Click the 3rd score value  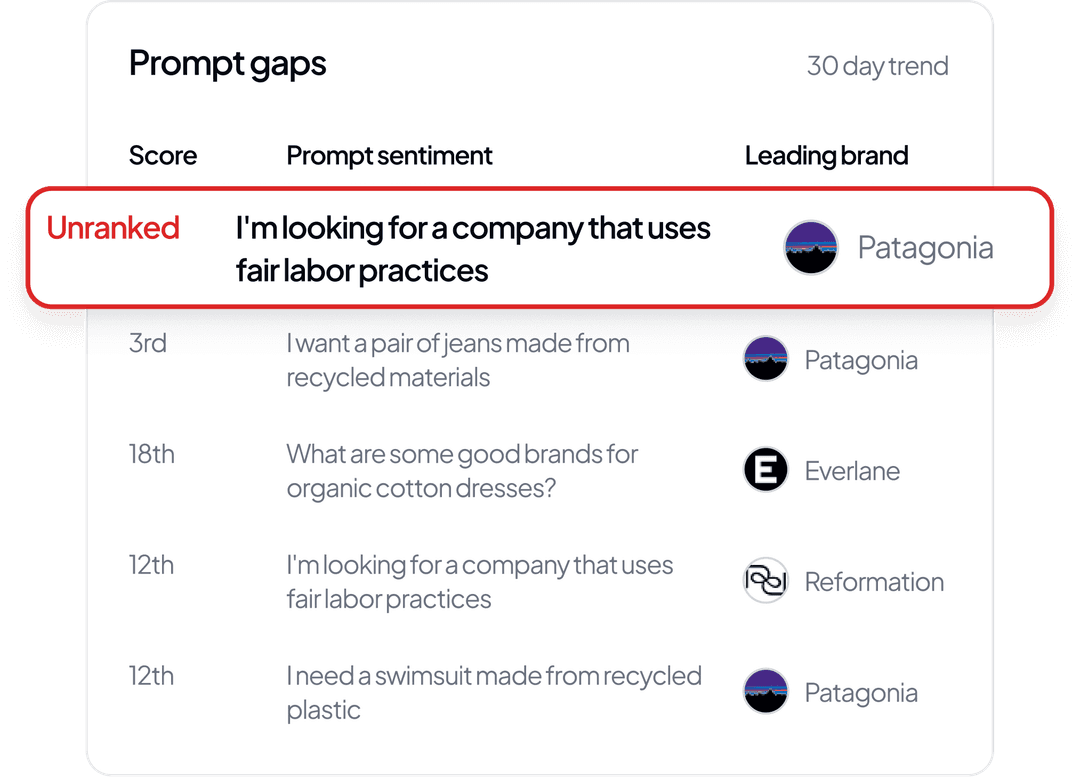(148, 343)
